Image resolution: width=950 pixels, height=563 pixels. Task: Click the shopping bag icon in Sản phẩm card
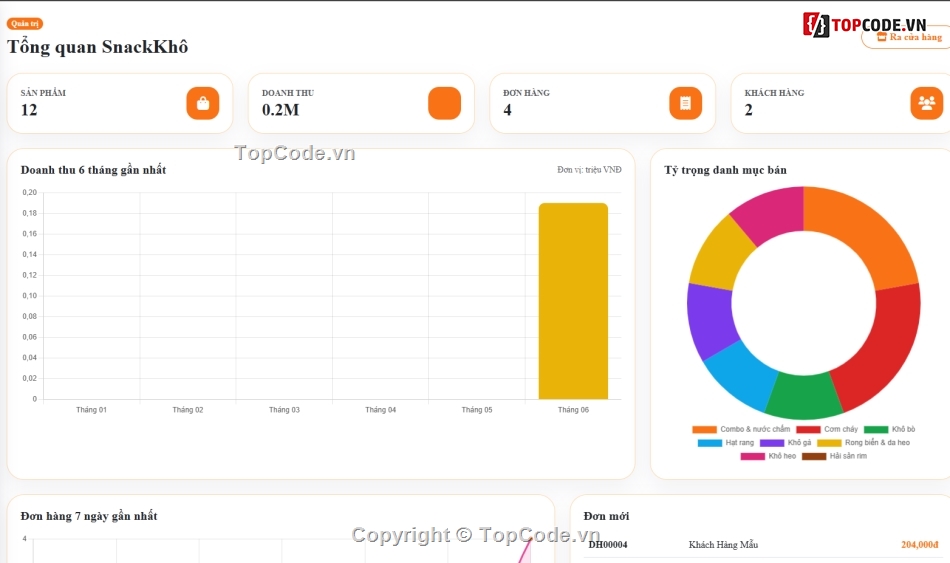coord(202,103)
